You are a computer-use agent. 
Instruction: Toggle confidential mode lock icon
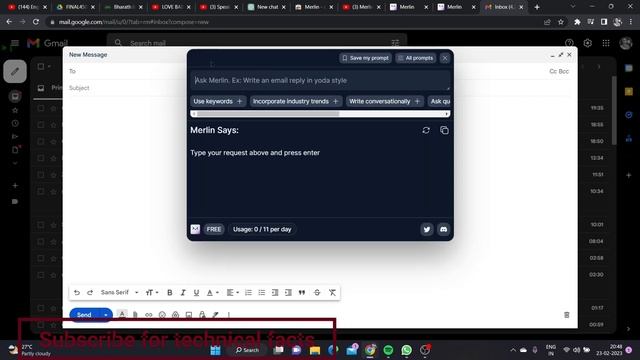(202, 315)
